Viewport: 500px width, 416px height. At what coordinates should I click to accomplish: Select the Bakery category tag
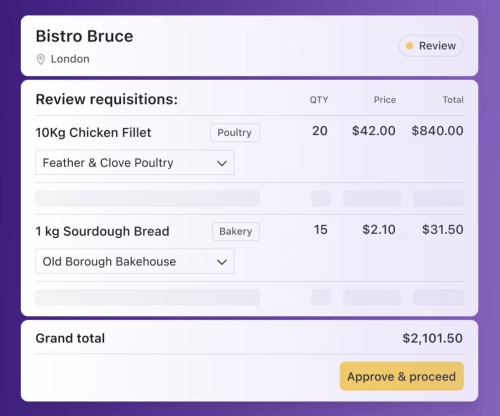coord(236,231)
